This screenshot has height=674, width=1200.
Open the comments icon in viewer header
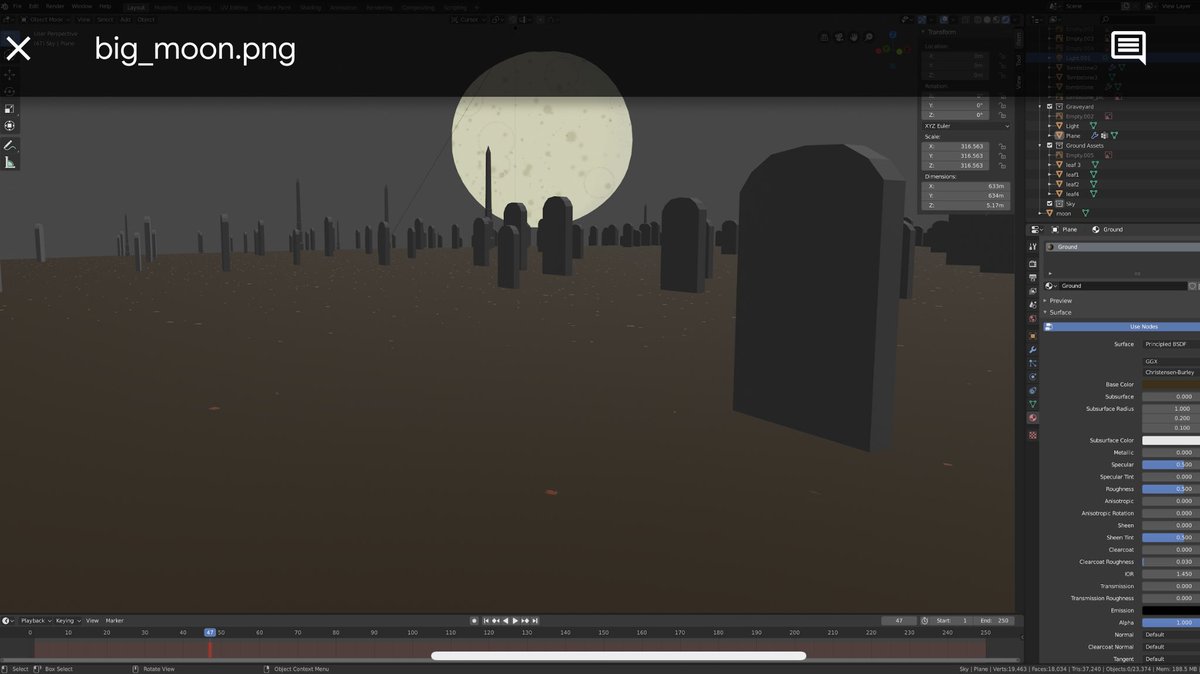[1128, 47]
